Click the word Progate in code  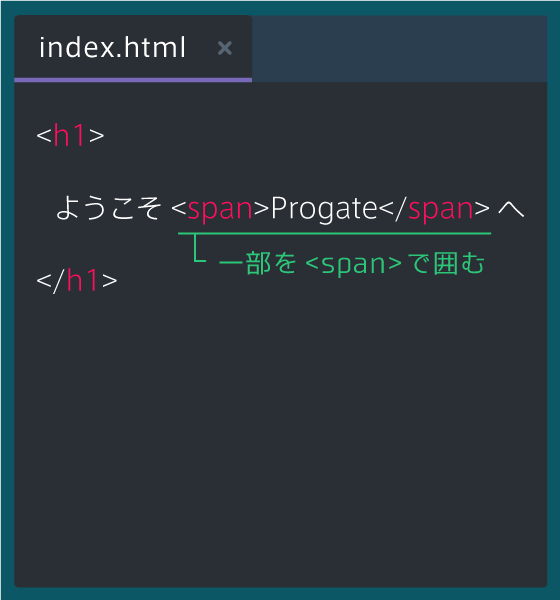point(324,209)
